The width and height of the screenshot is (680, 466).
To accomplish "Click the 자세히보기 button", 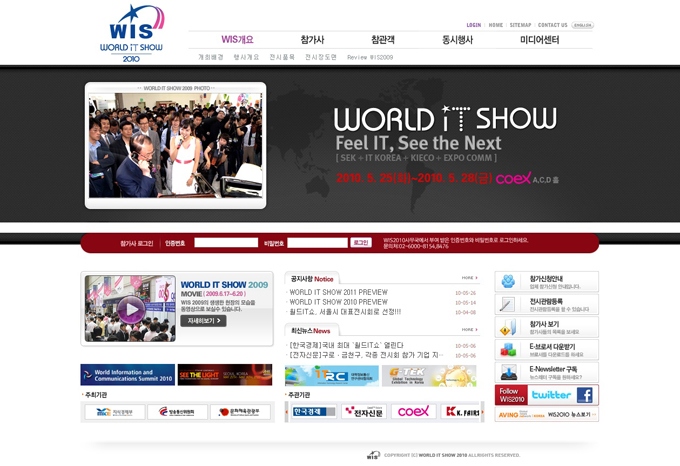I will [x=203, y=321].
